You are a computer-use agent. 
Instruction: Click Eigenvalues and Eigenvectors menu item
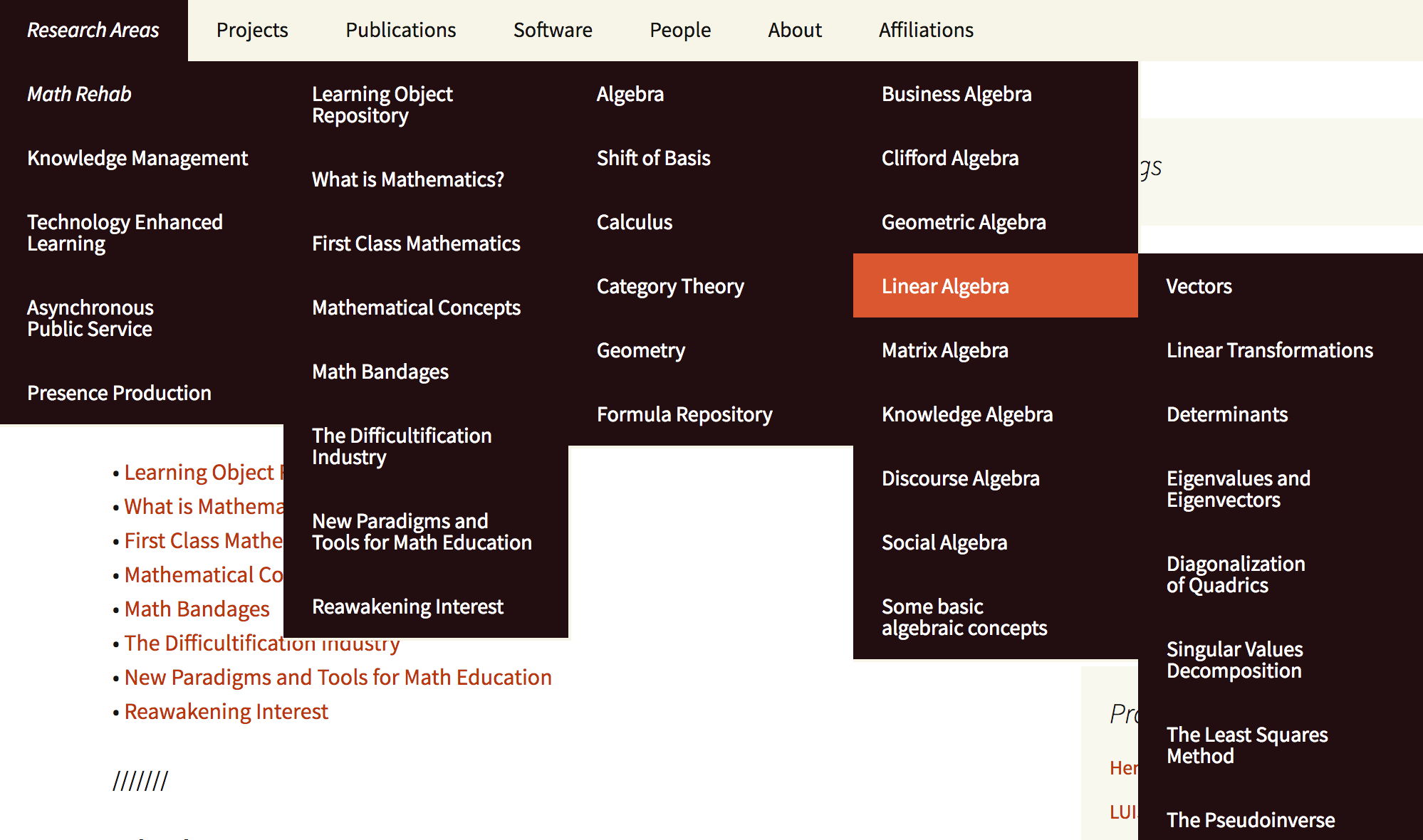(x=1238, y=489)
